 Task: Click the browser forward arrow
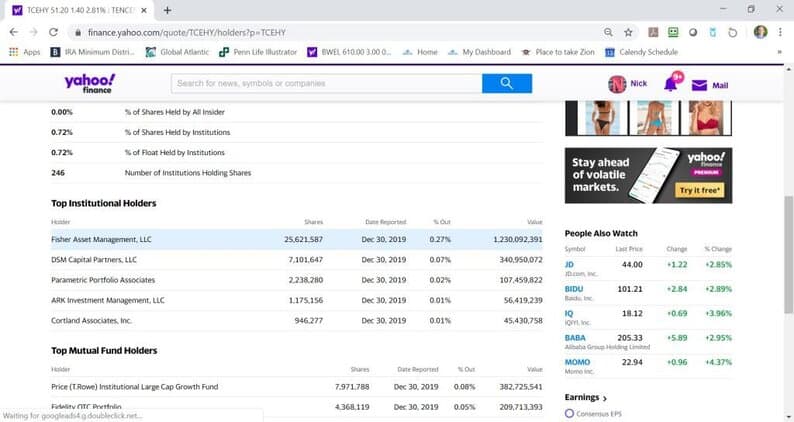click(x=33, y=32)
